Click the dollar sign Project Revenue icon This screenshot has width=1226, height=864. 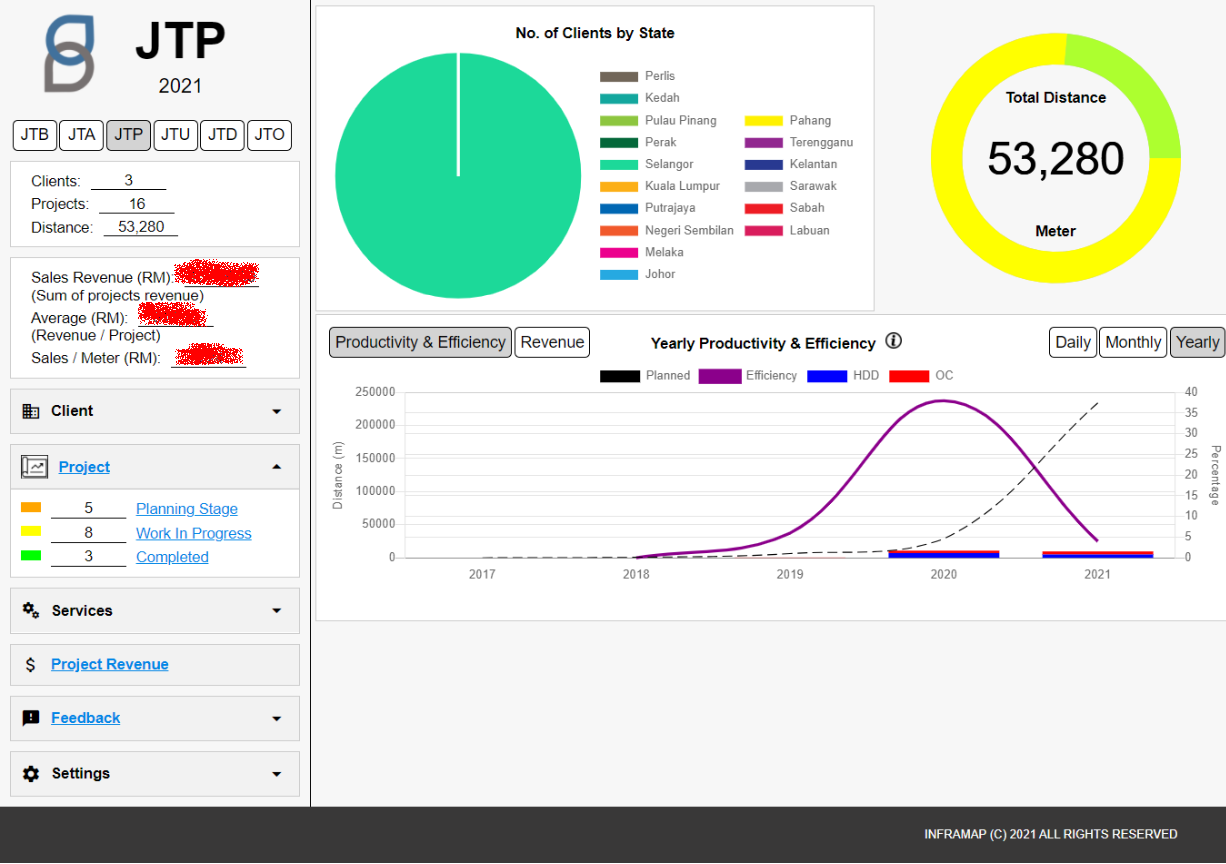31,665
